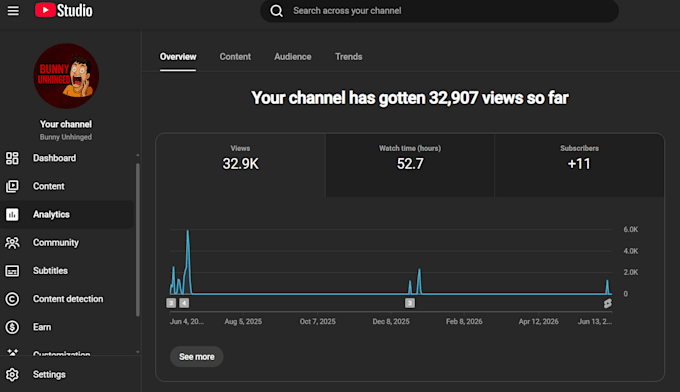
Task: Click the Subtitles icon
Action: tap(12, 271)
